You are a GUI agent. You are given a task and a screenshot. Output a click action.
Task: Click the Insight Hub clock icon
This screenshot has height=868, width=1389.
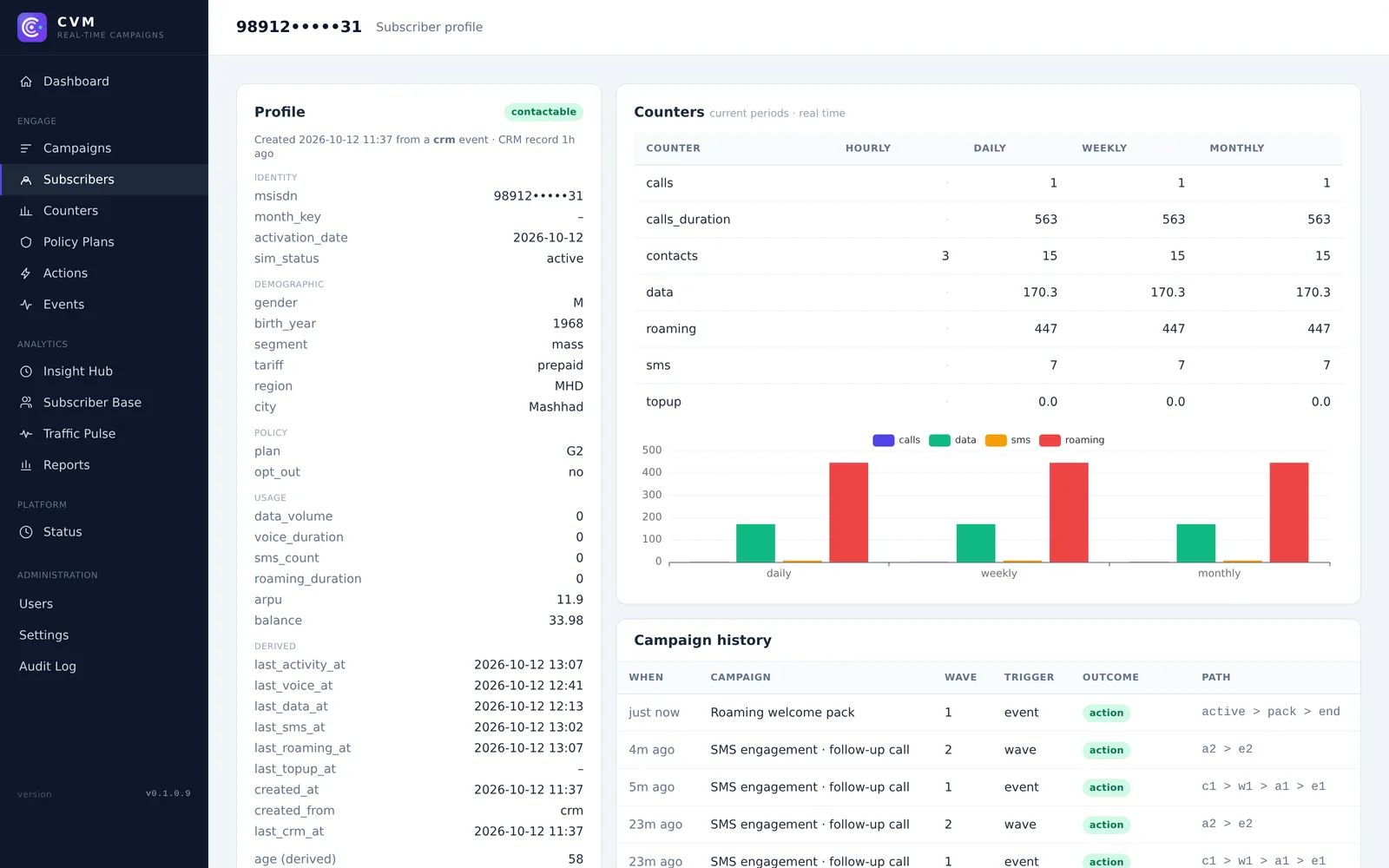(26, 372)
